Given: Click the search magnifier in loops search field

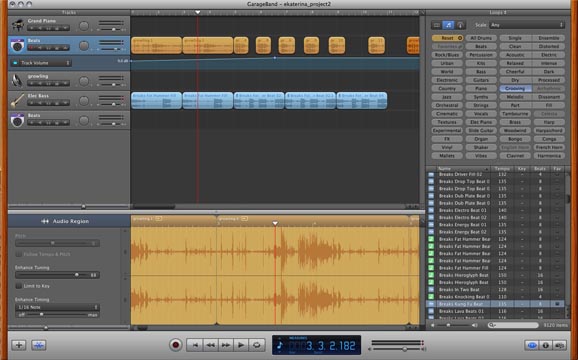Looking at the screenshot, I should click(491, 325).
